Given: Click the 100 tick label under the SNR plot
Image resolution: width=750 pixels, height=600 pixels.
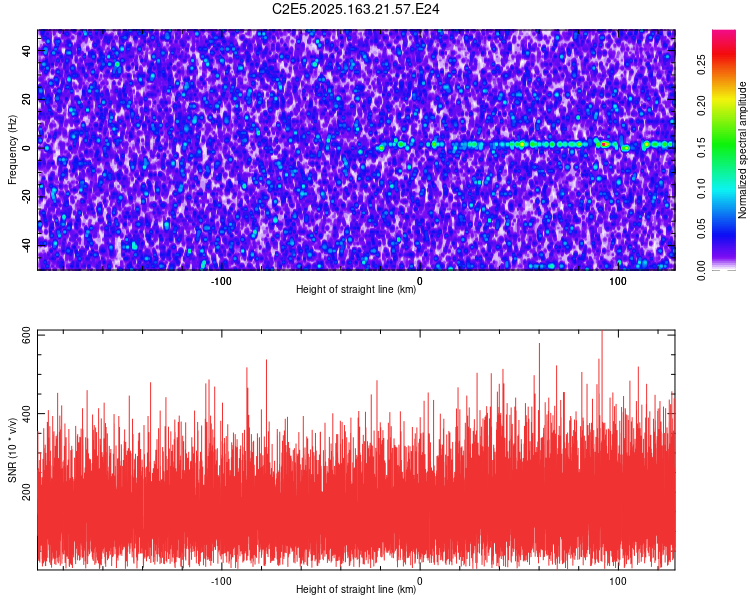Looking at the screenshot, I should (618, 581).
